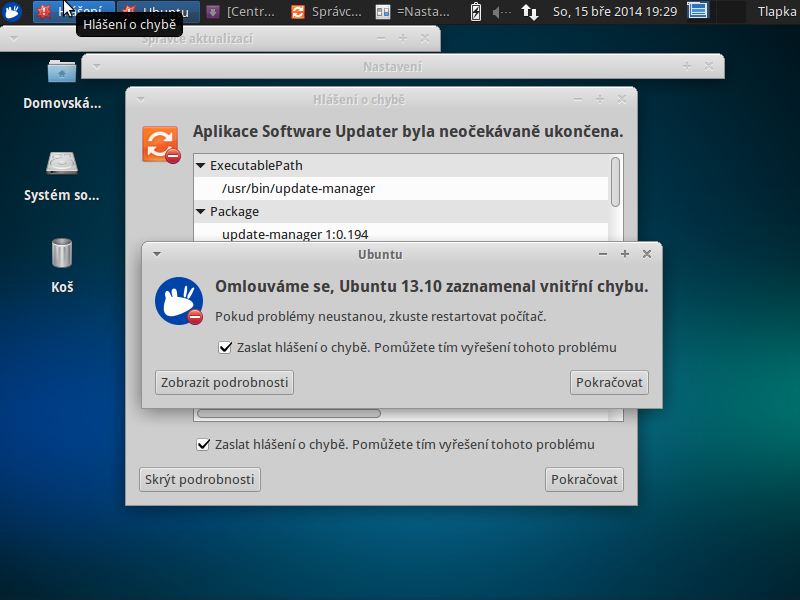Open window menu of Hlášení o chybě window
Screen dimensions: 800x600
(141, 99)
